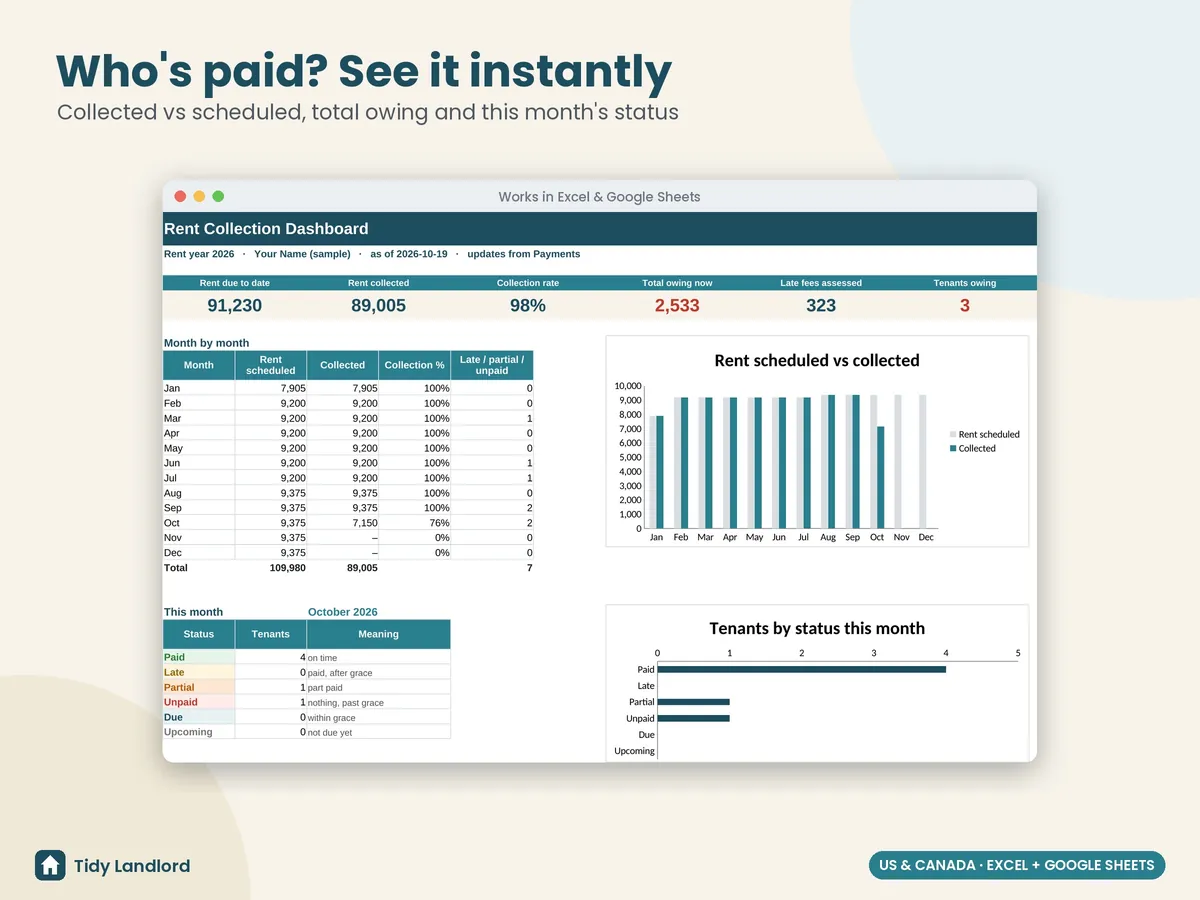This screenshot has width=1200, height=900.
Task: Click the Works in Excel & Google Sheets title
Action: [x=599, y=197]
